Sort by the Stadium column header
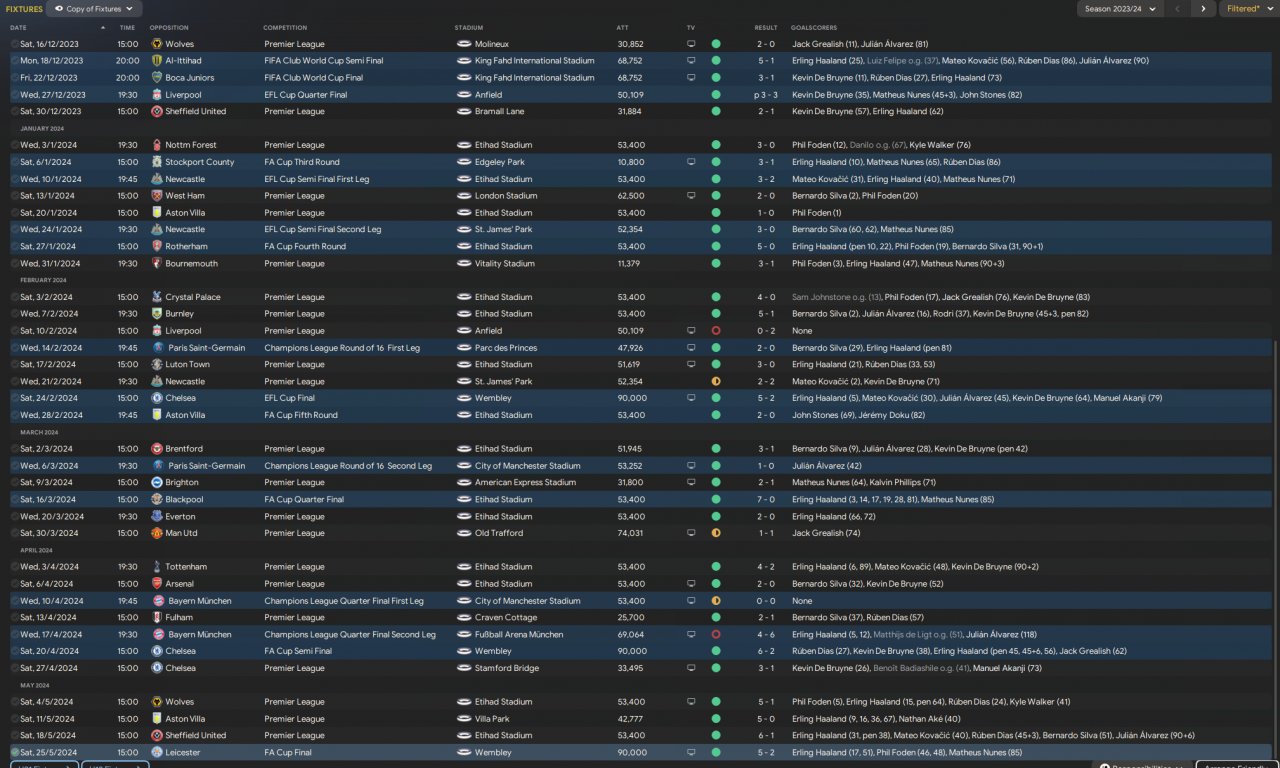Image resolution: width=1280 pixels, height=768 pixels. click(468, 28)
